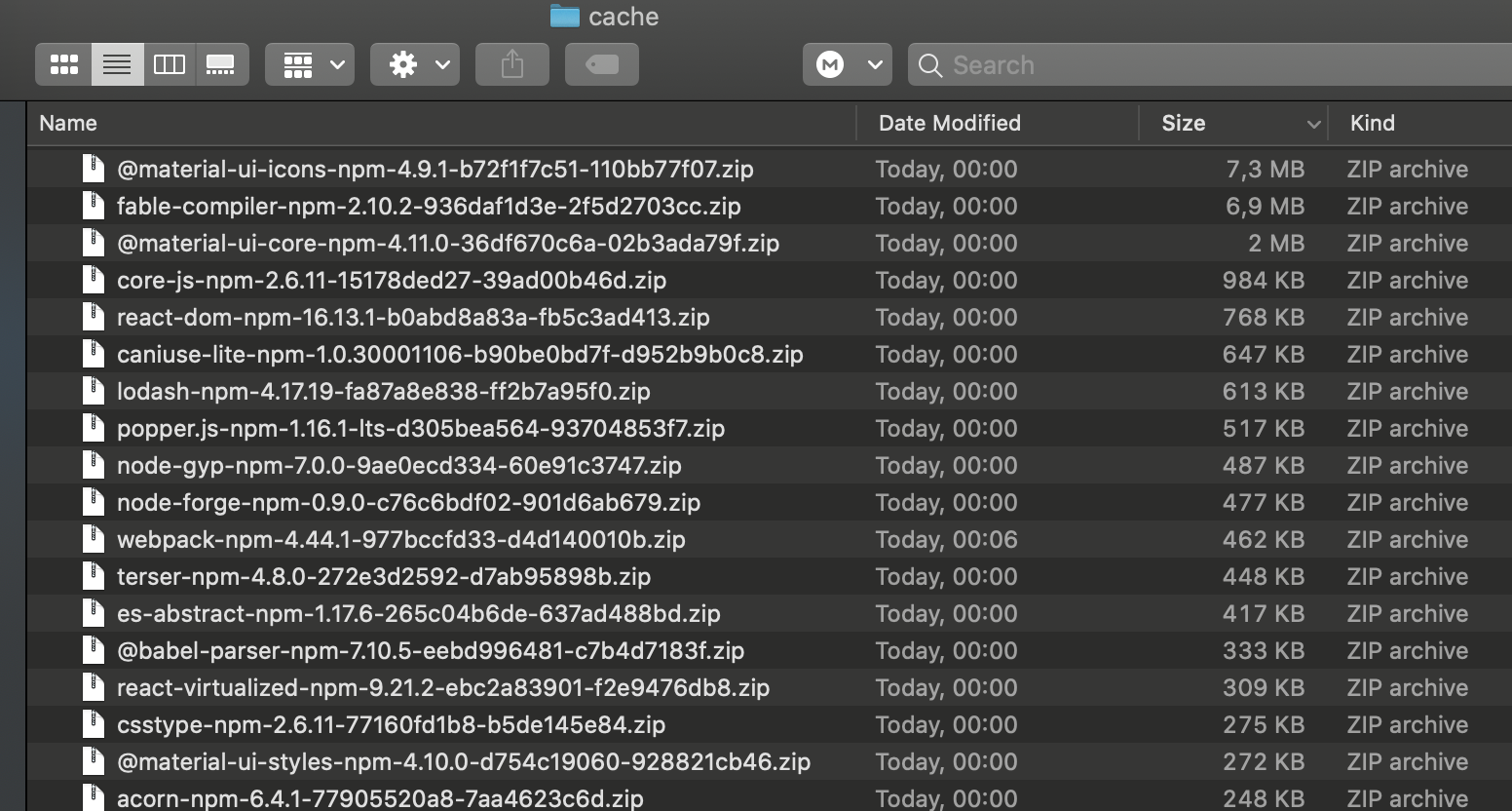Click zip icon of node-gyp file
The height and width of the screenshot is (811, 1512).
pyautogui.click(x=94, y=465)
